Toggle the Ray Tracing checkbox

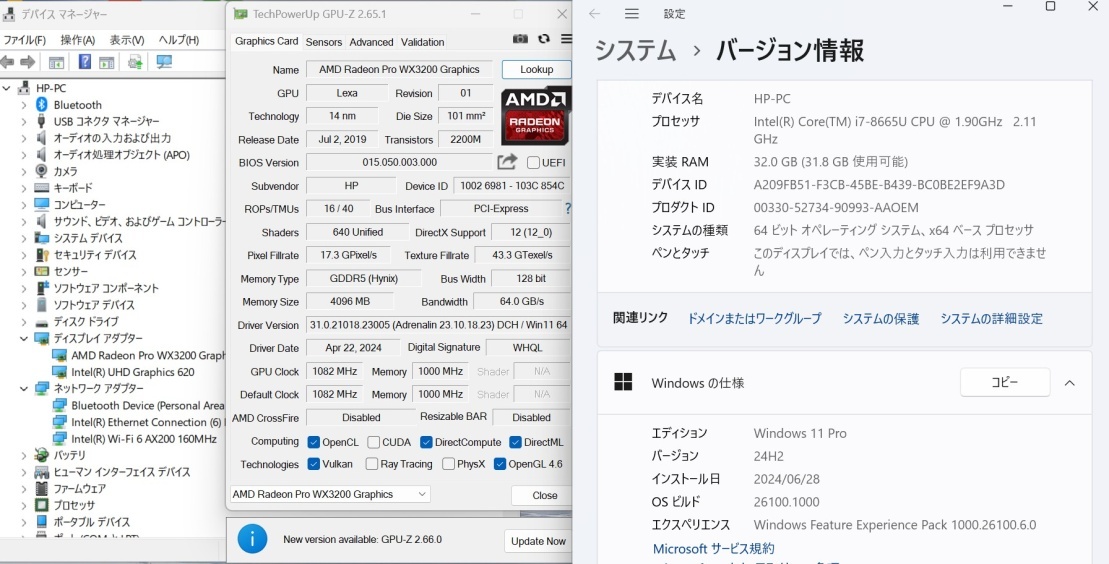coord(371,464)
